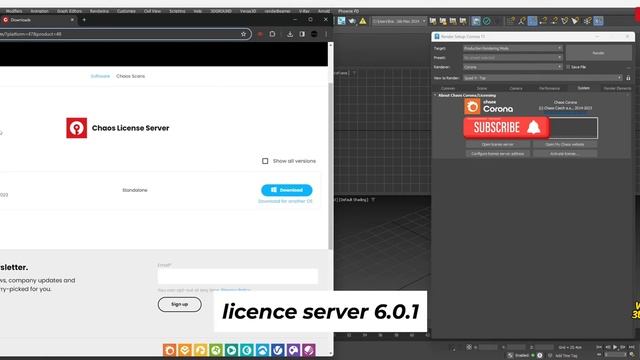Screen dimensions: 640x360
Task: Click the teal circular checkmark toolbar icon
Action: coord(487,21)
